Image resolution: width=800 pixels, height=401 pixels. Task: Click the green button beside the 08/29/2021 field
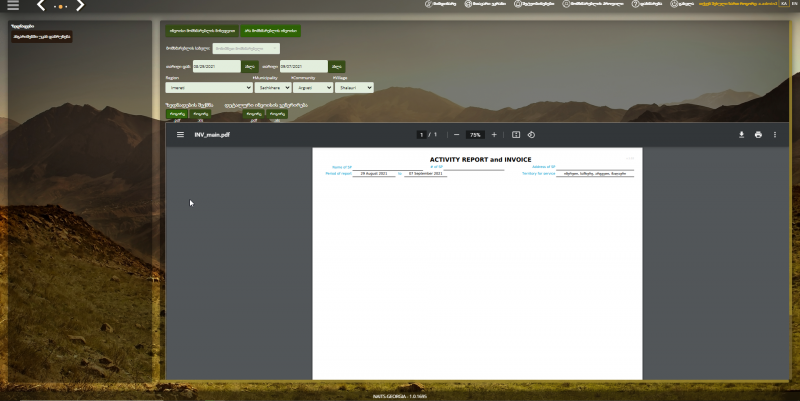coord(249,66)
